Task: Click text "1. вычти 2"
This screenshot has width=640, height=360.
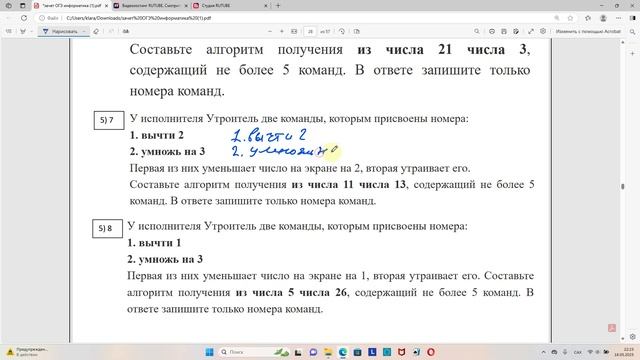Action: 157,135
